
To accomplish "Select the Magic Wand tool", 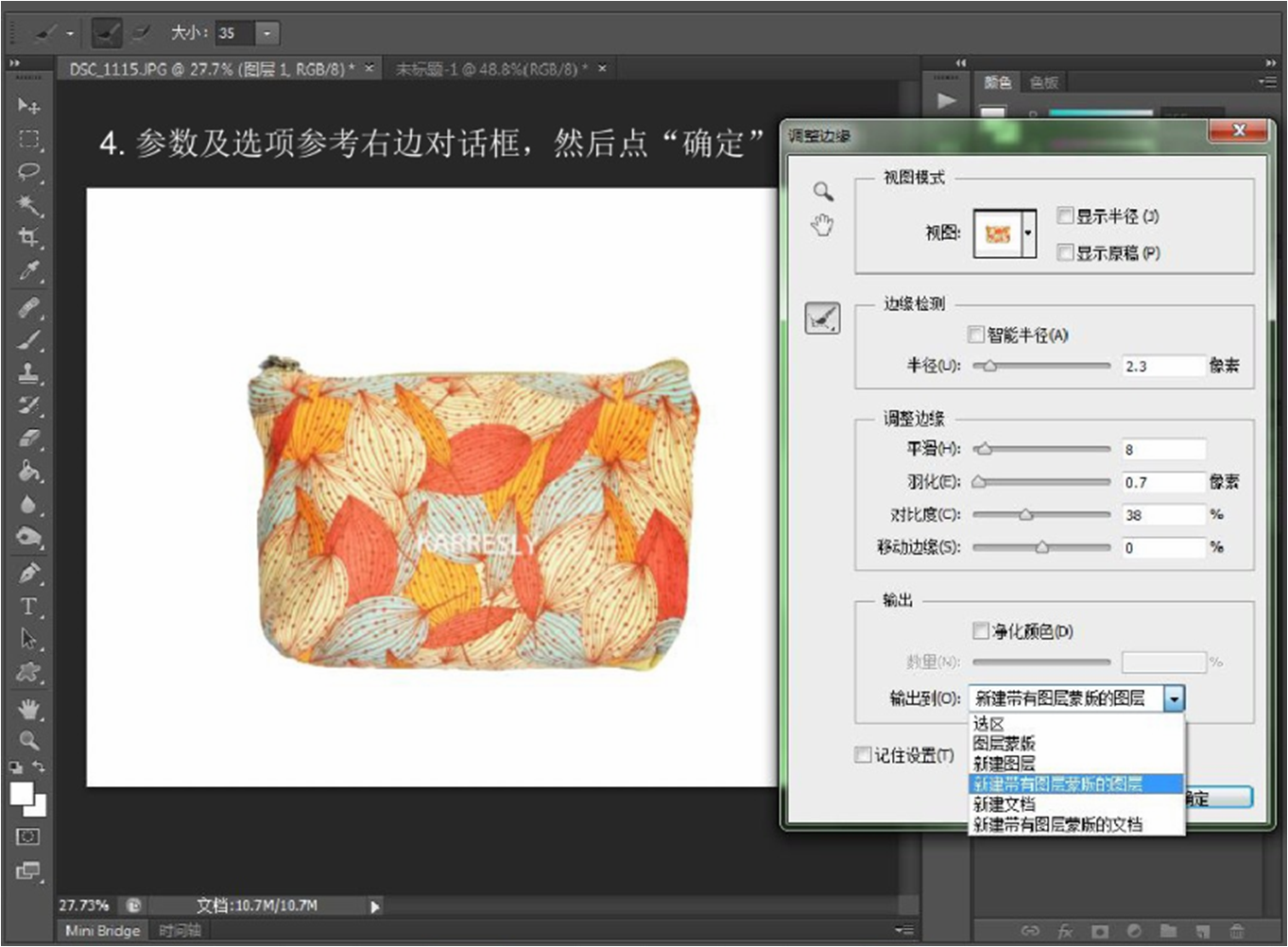I will click(29, 205).
